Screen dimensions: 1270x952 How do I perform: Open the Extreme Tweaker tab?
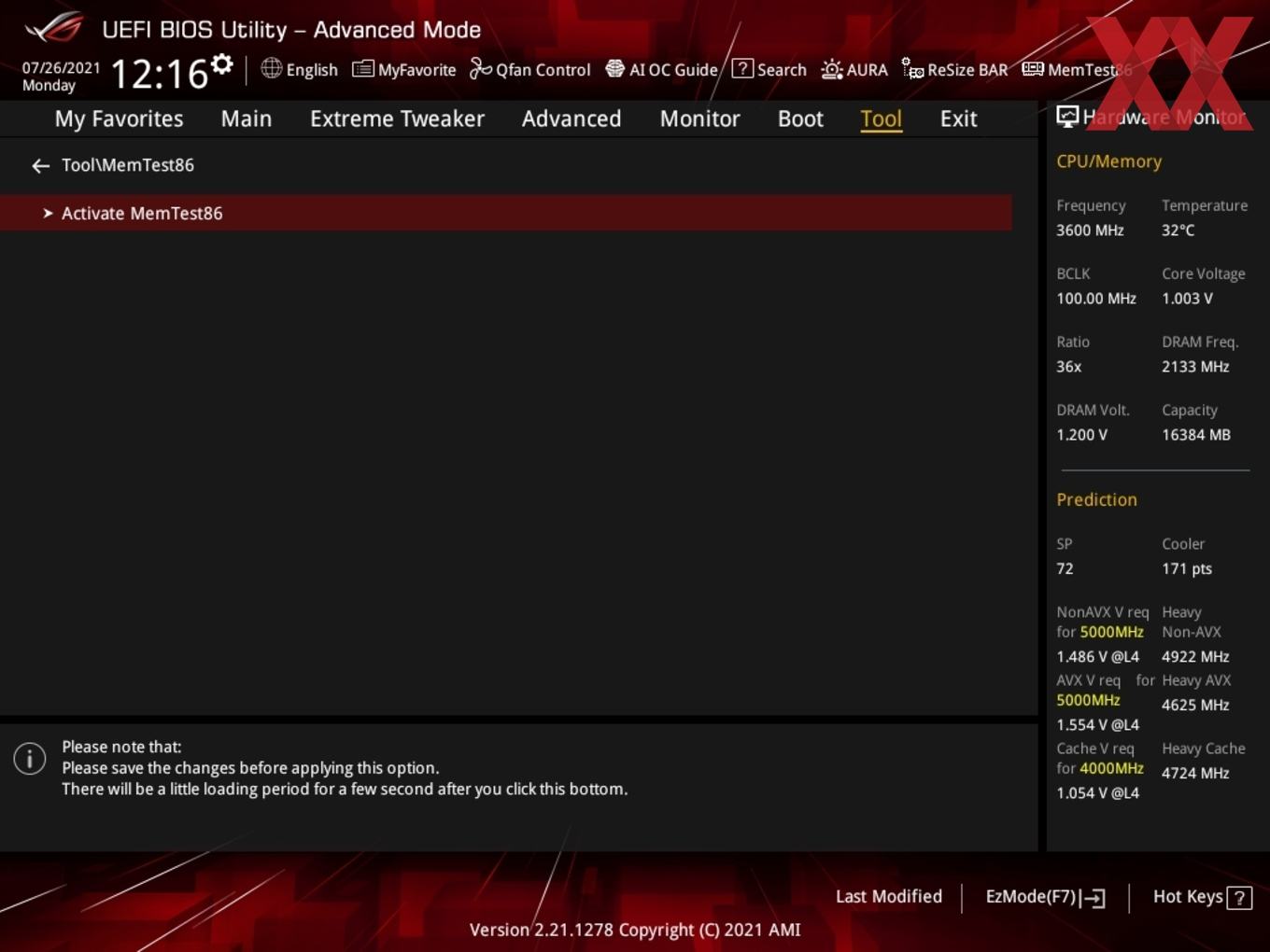point(398,119)
